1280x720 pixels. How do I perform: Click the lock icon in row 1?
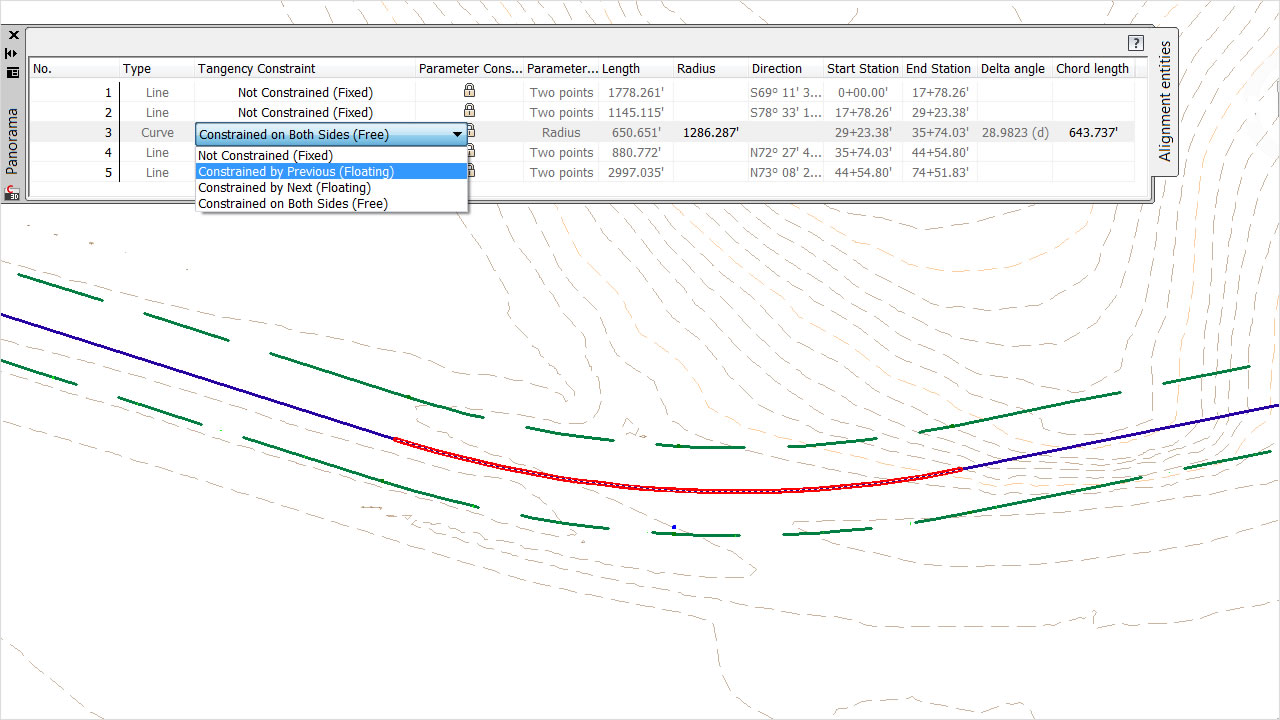point(469,91)
